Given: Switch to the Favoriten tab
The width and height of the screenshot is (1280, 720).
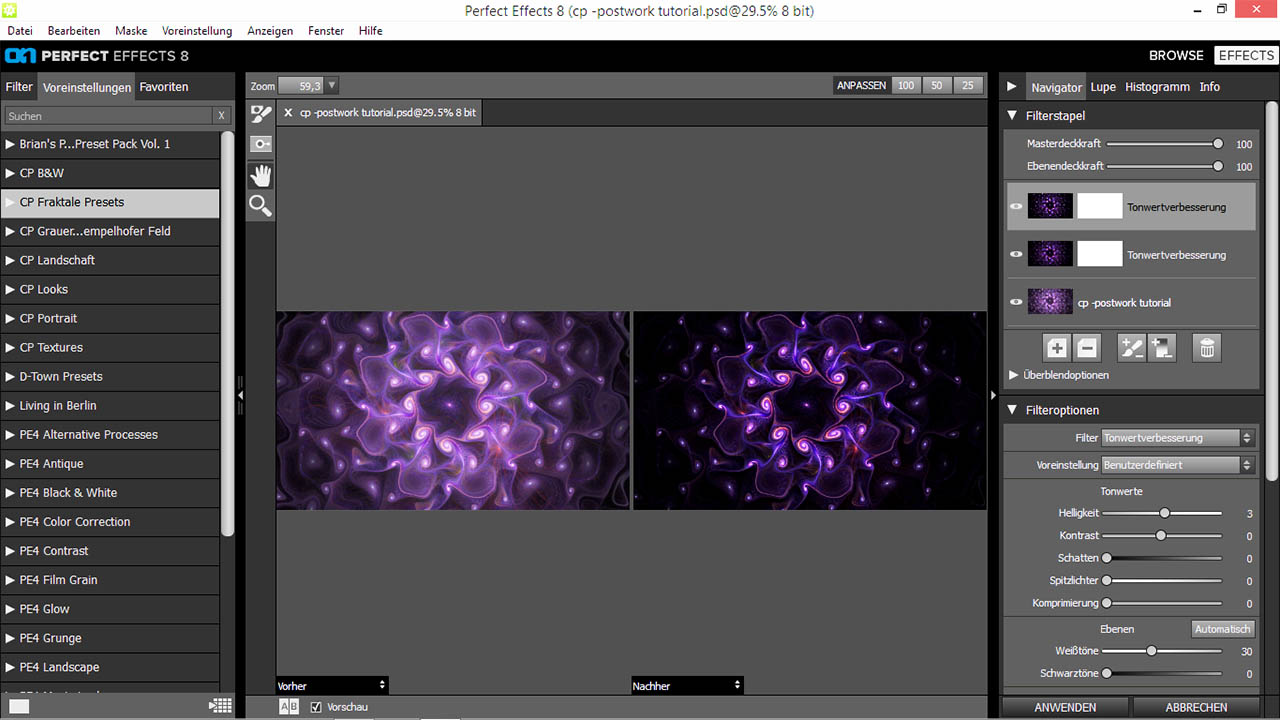Looking at the screenshot, I should 164,87.
